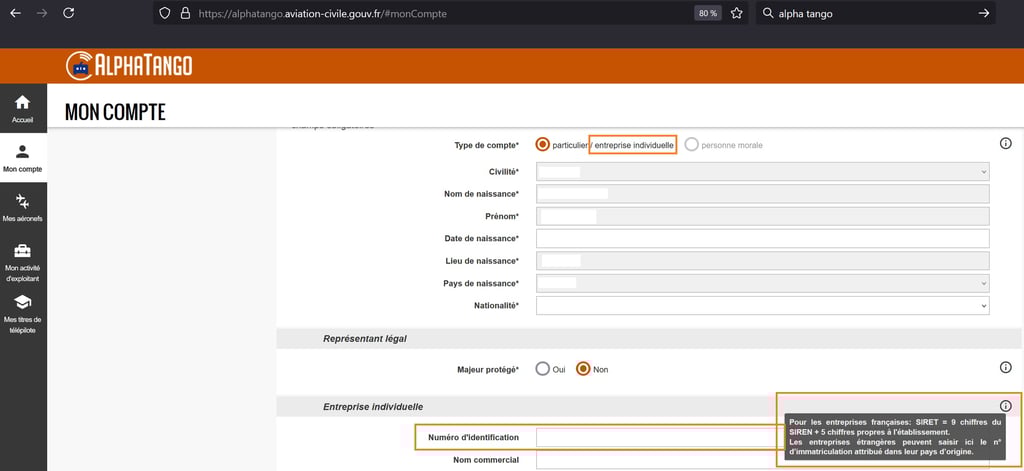This screenshot has width=1024, height=471.
Task: Bookmark the page with the star icon
Action: (x=737, y=13)
